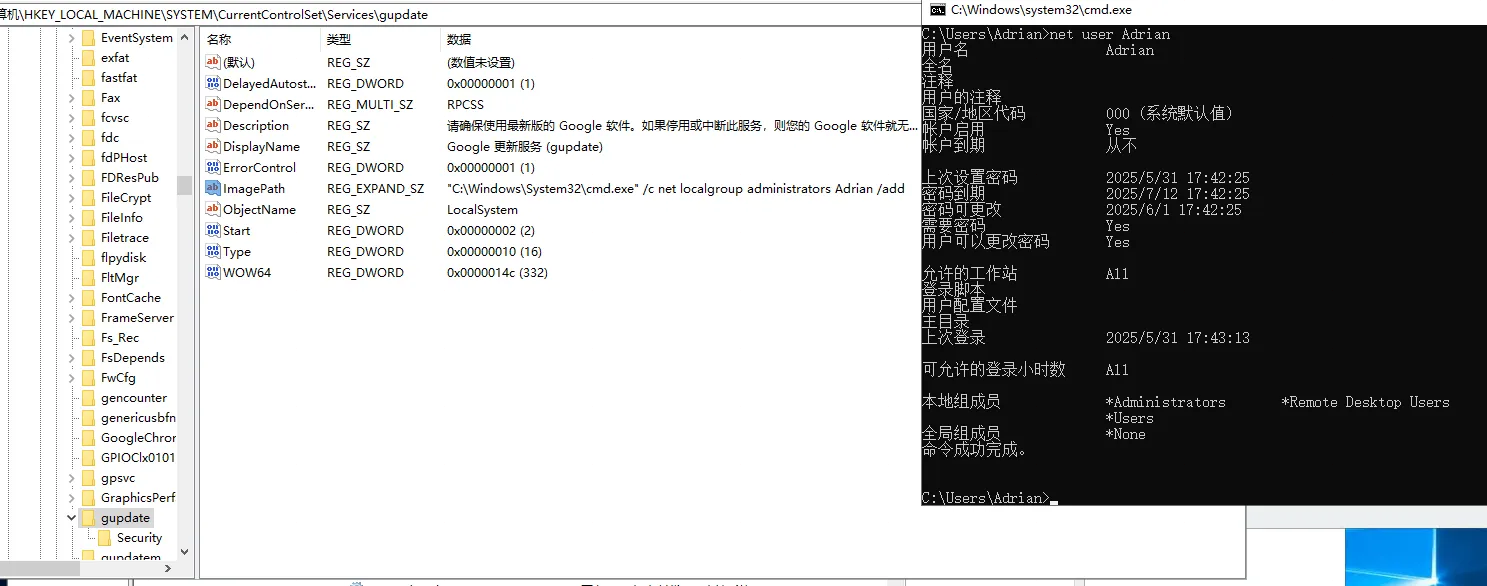Screen dimensions: 1487x586
Task: Click the Description string value icon
Action: tap(212, 125)
